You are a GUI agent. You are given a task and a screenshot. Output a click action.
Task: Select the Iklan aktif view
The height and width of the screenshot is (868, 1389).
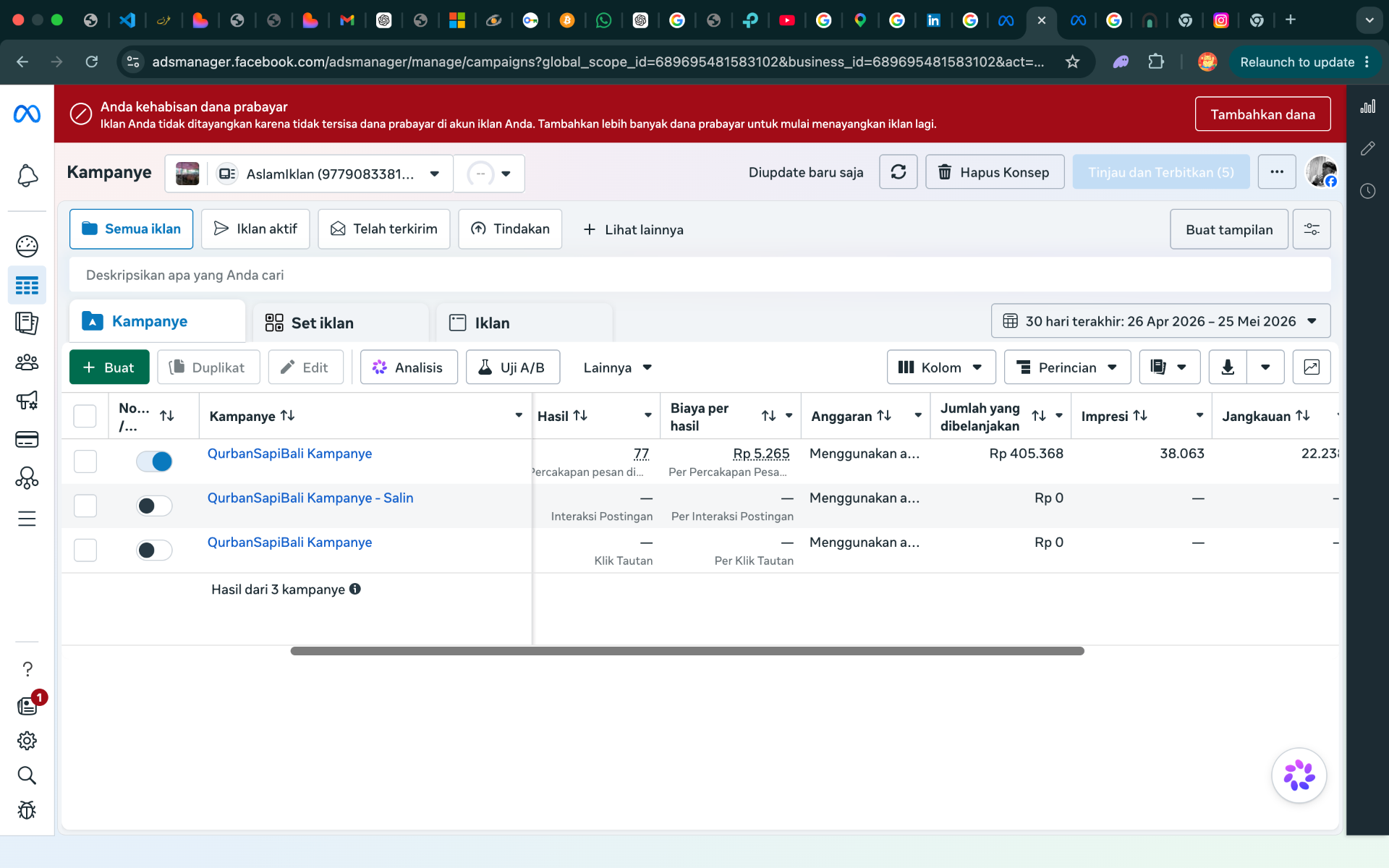click(255, 229)
